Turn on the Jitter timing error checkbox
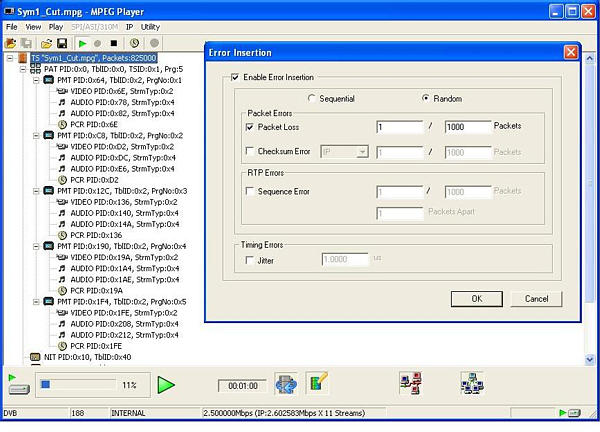 251,259
